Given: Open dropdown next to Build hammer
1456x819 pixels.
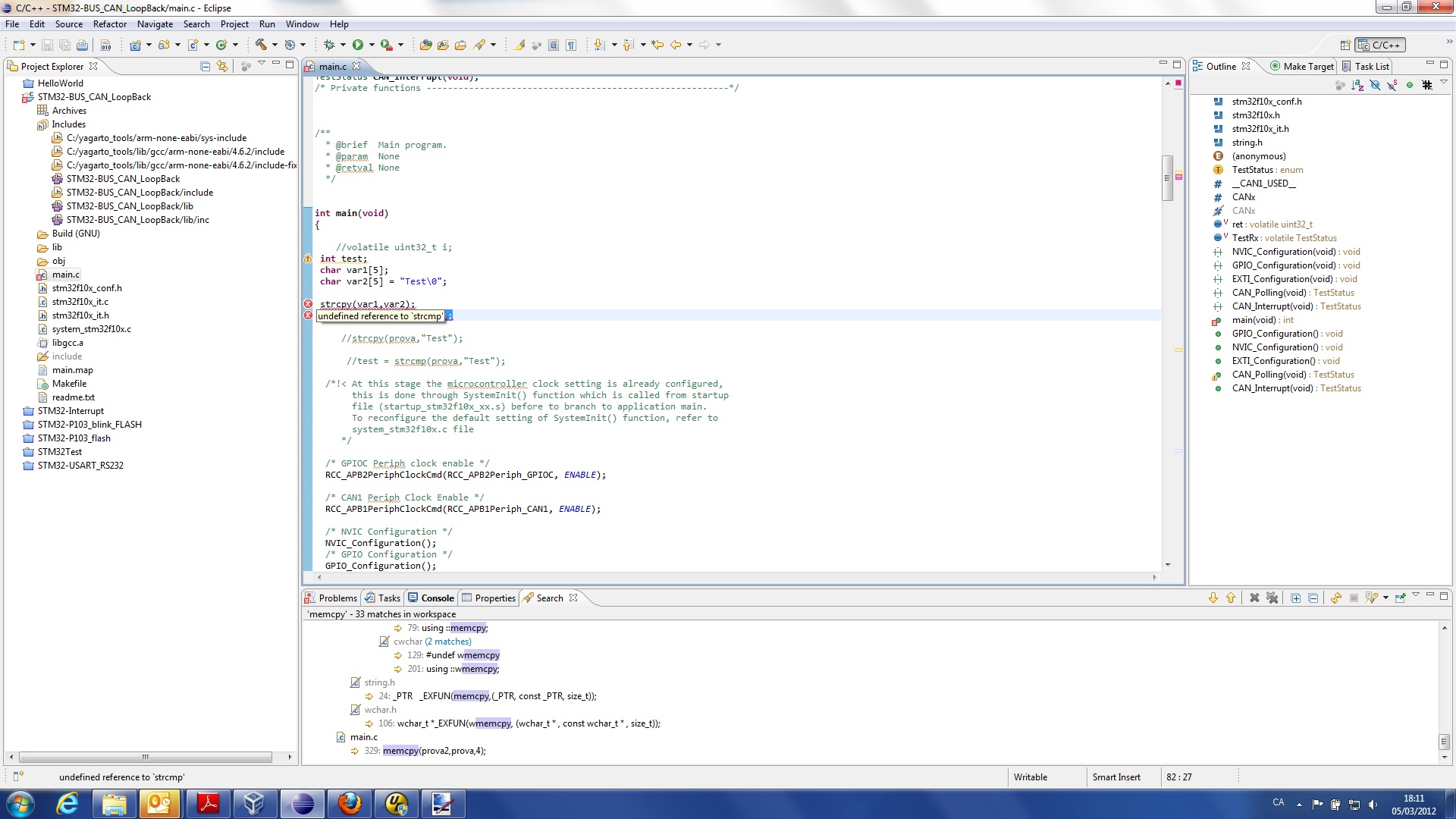Looking at the screenshot, I should pyautogui.click(x=275, y=45).
